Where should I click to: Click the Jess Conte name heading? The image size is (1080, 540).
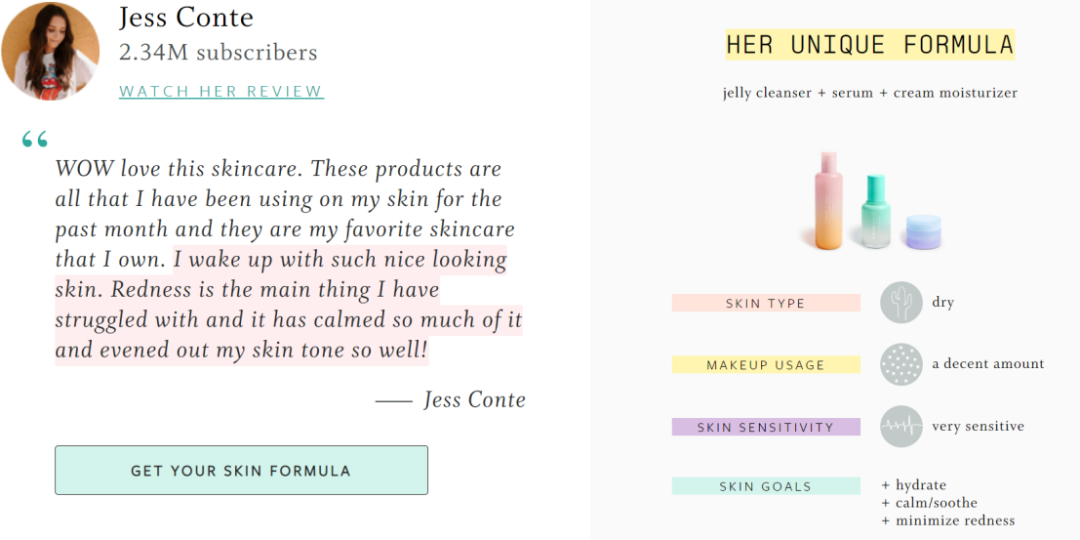(x=186, y=18)
